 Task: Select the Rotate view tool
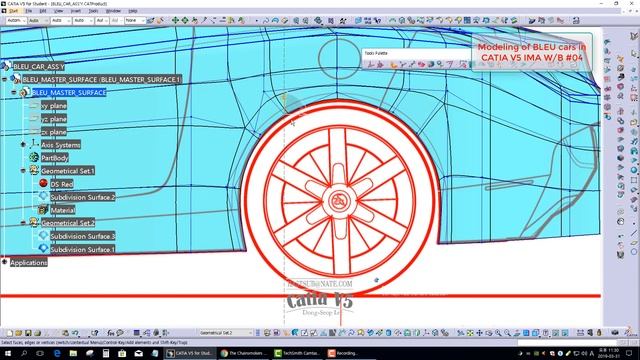(x=489, y=333)
